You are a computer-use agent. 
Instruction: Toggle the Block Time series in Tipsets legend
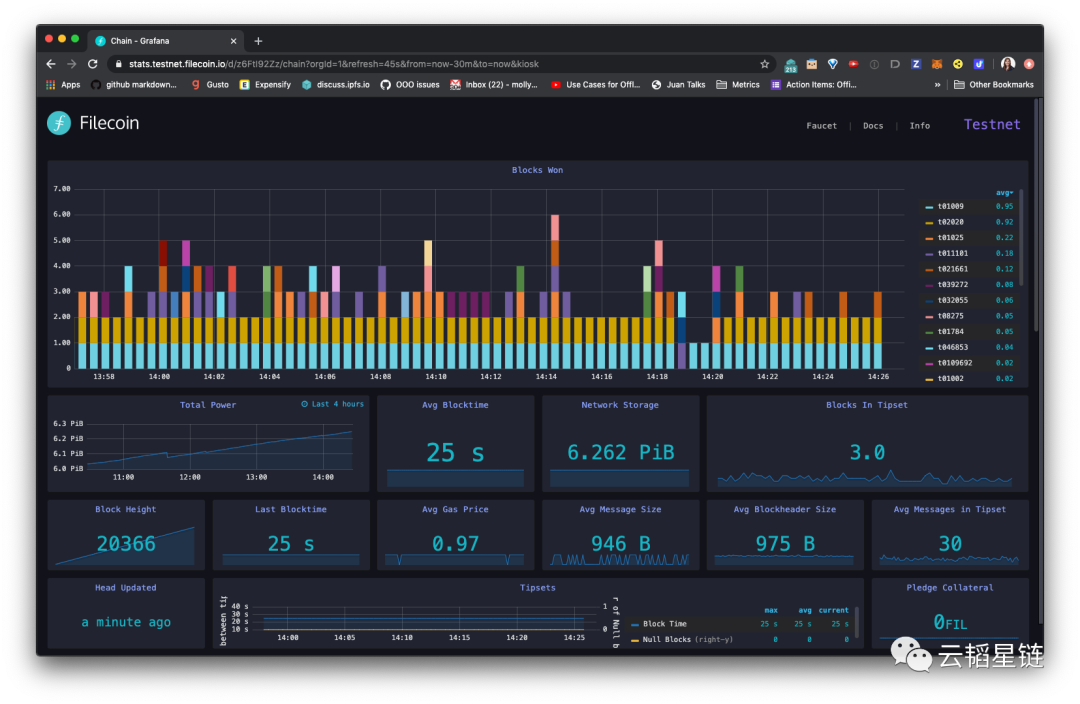coord(664,624)
